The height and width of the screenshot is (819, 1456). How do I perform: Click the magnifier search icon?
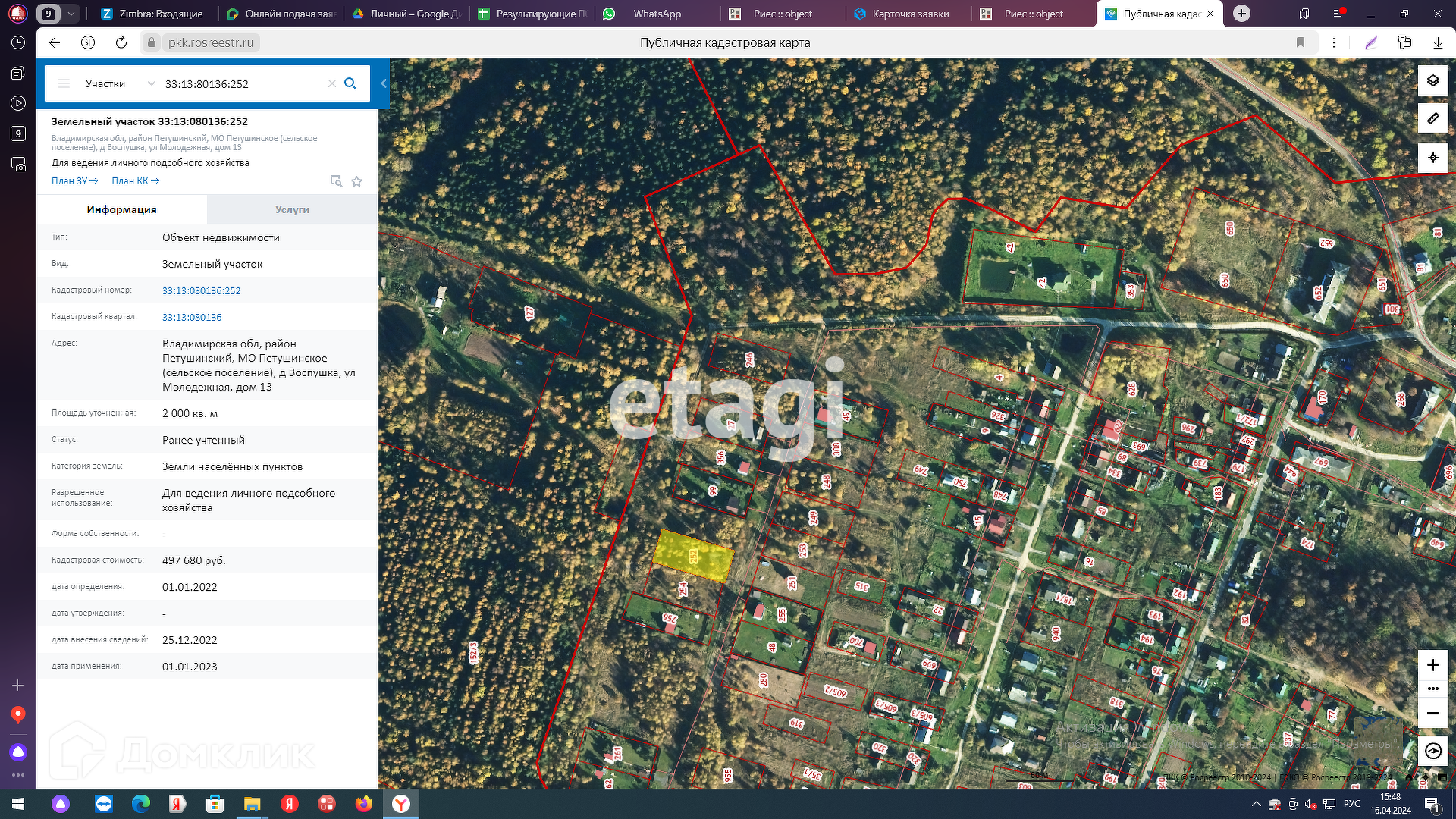click(x=350, y=83)
